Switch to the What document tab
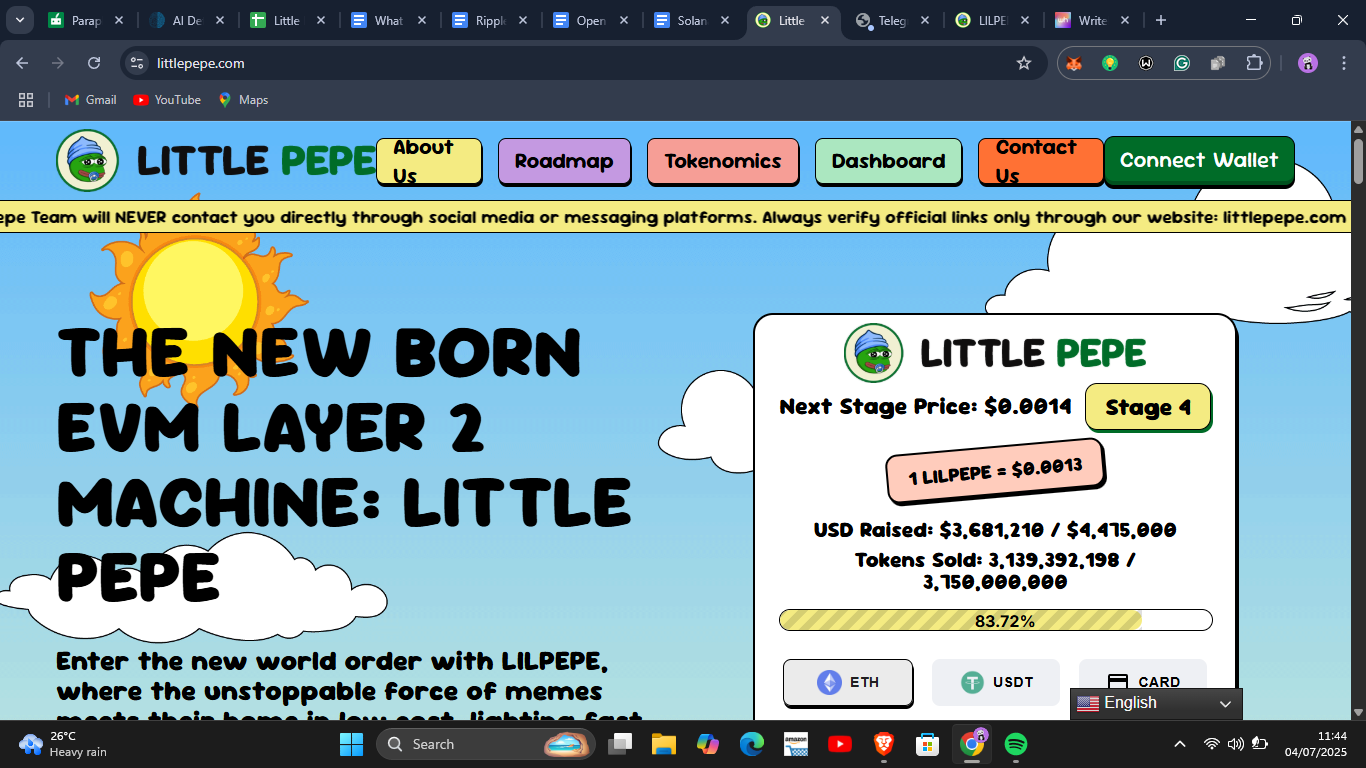1366x768 pixels. coord(389,20)
